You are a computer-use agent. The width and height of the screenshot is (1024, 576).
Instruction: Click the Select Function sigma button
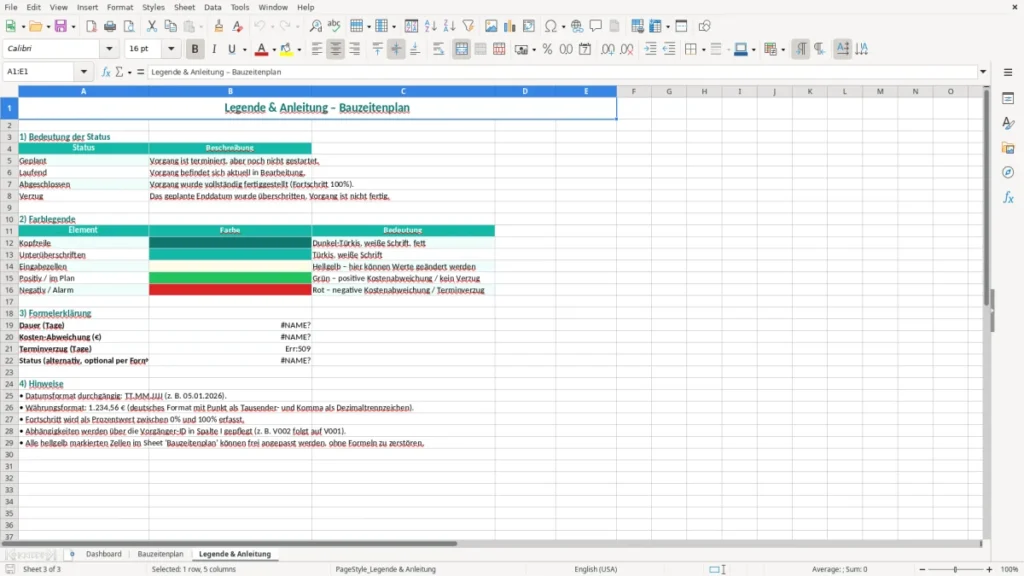[119, 72]
